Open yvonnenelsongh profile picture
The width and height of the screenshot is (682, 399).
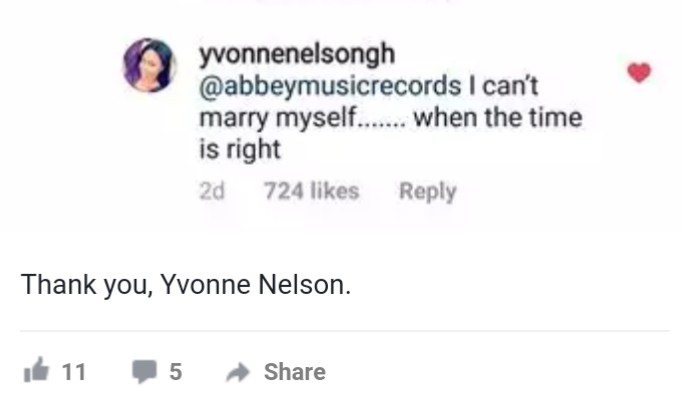(x=150, y=65)
